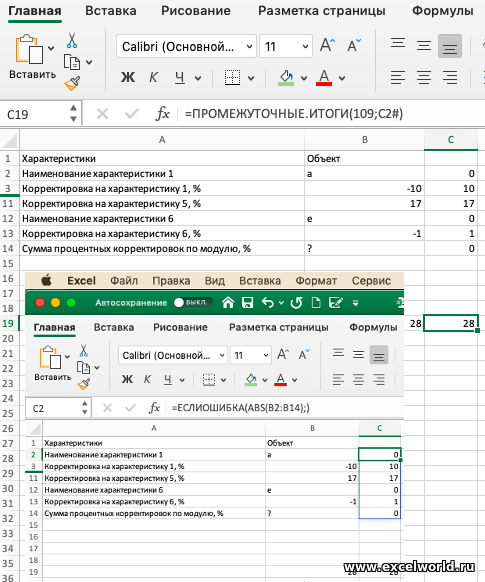The height and width of the screenshot is (582, 485).
Task: Decrease font size with small A icon, outer ribbon
Action: [x=354, y=45]
